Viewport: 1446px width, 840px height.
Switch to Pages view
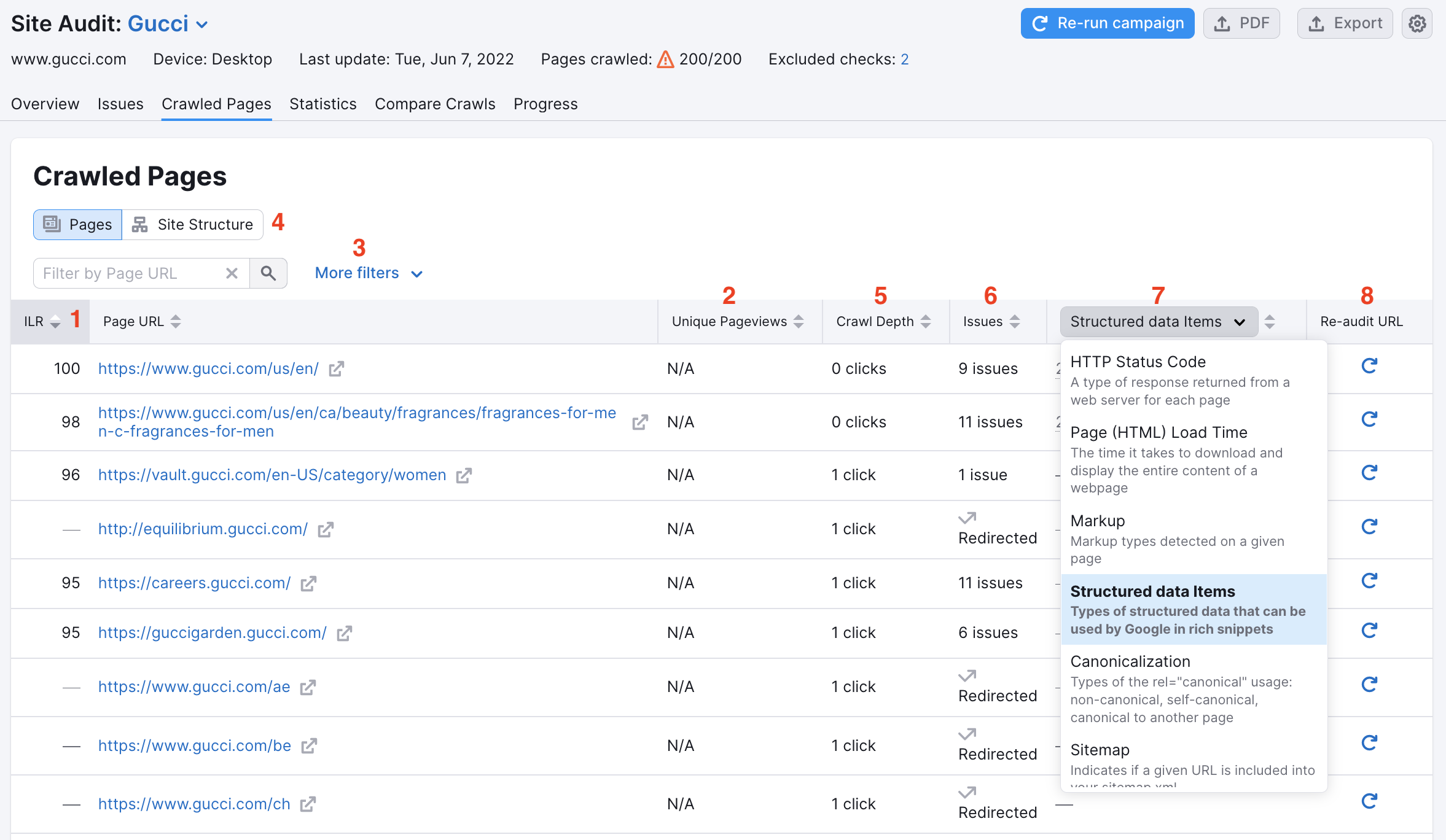(77, 225)
